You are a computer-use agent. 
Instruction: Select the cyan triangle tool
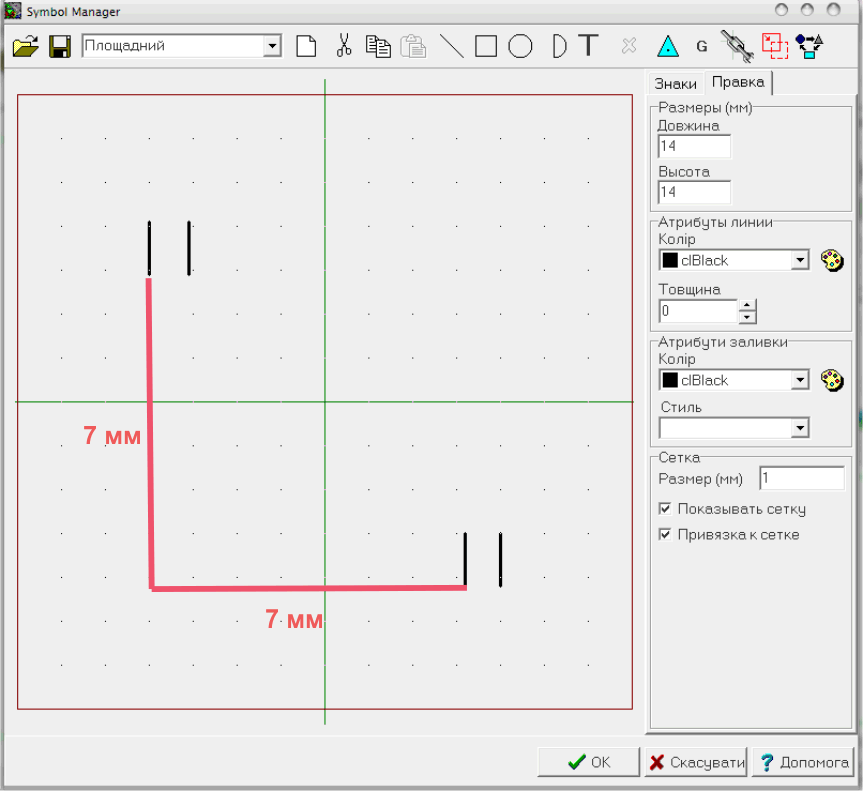(x=668, y=46)
